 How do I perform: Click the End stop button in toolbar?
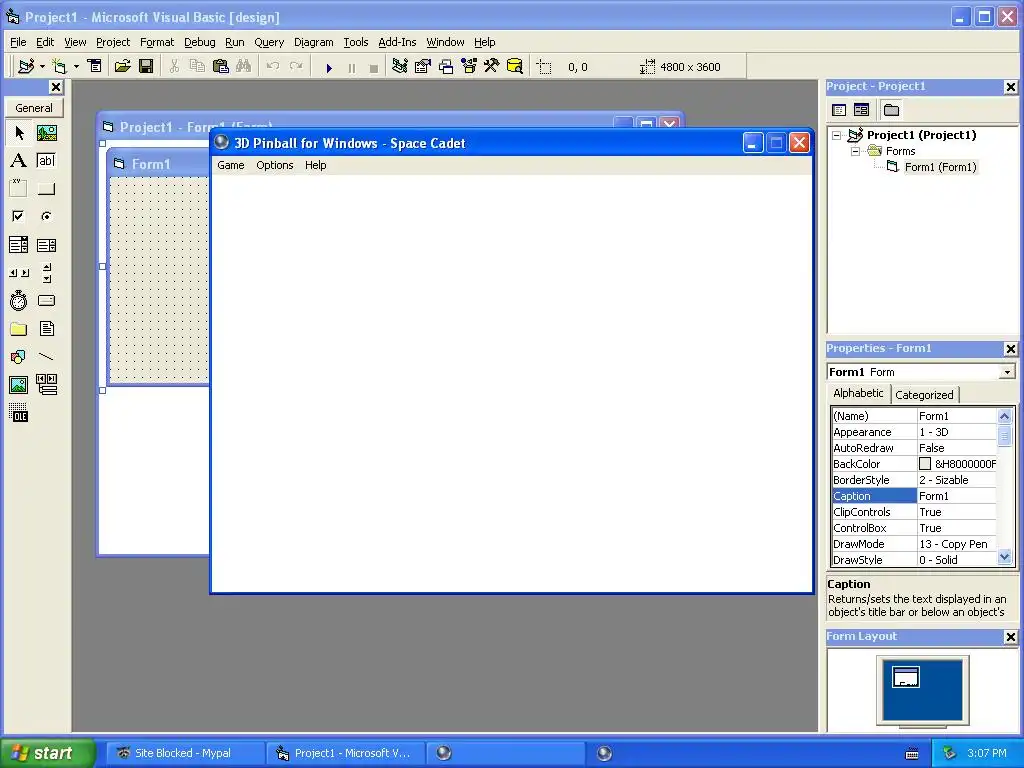374,67
